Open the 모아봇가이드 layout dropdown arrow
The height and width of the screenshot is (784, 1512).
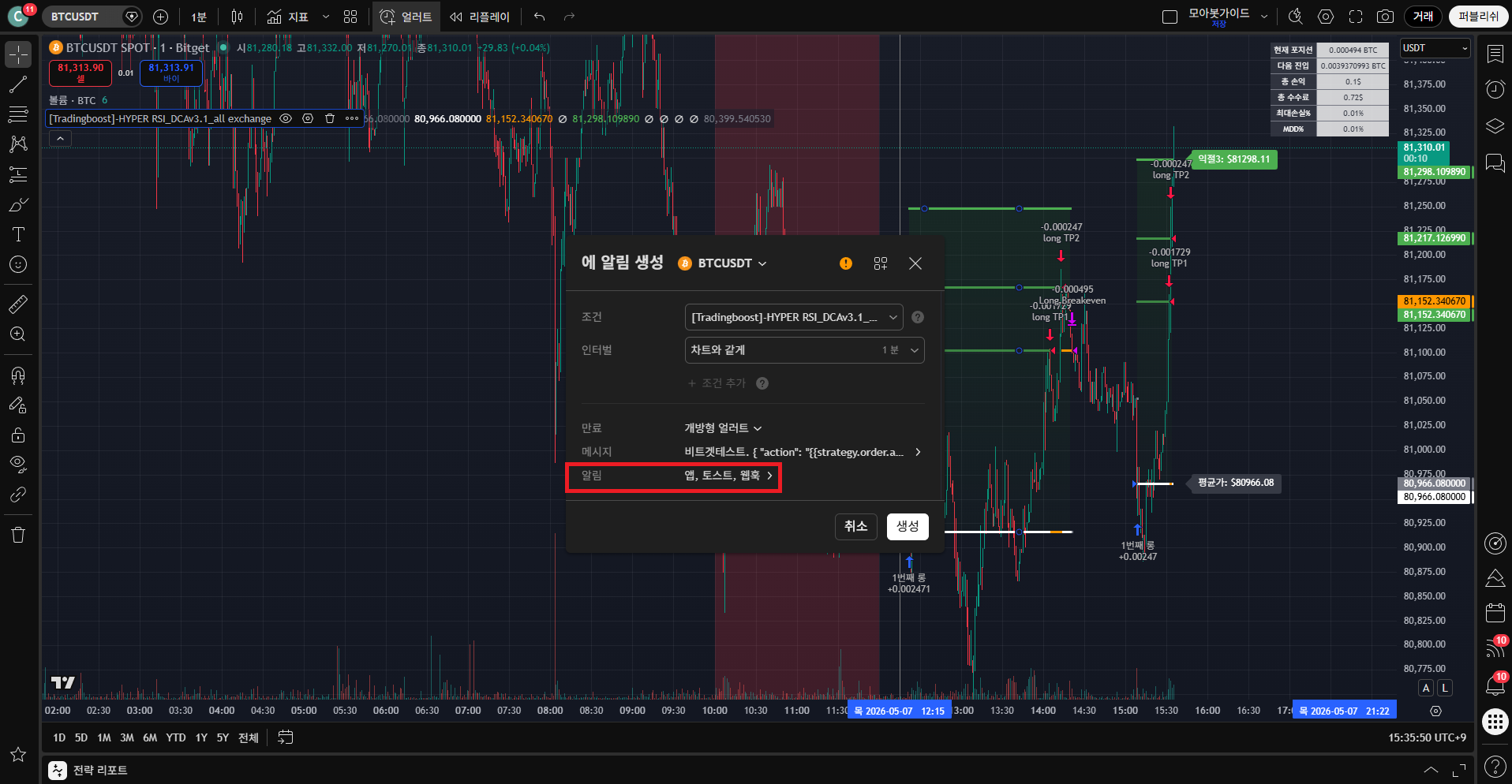coord(1264,17)
